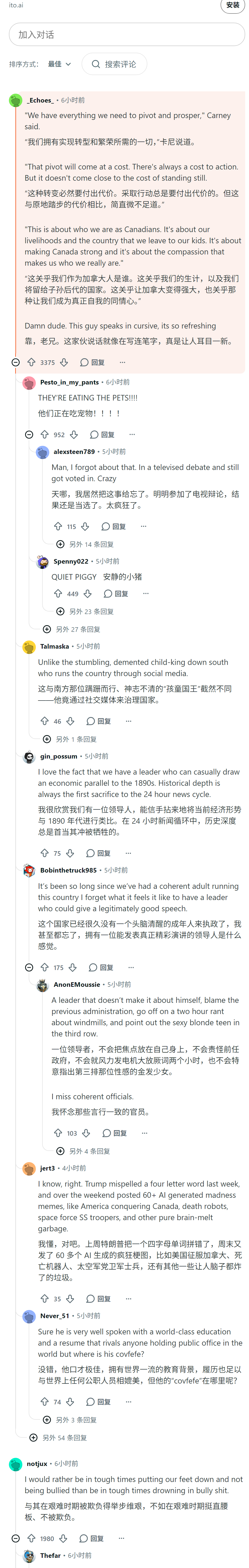Image resolution: width=249 pixels, height=1568 pixels.
Task: Collapse the _Echoes_ comment thread
Action: [16, 362]
